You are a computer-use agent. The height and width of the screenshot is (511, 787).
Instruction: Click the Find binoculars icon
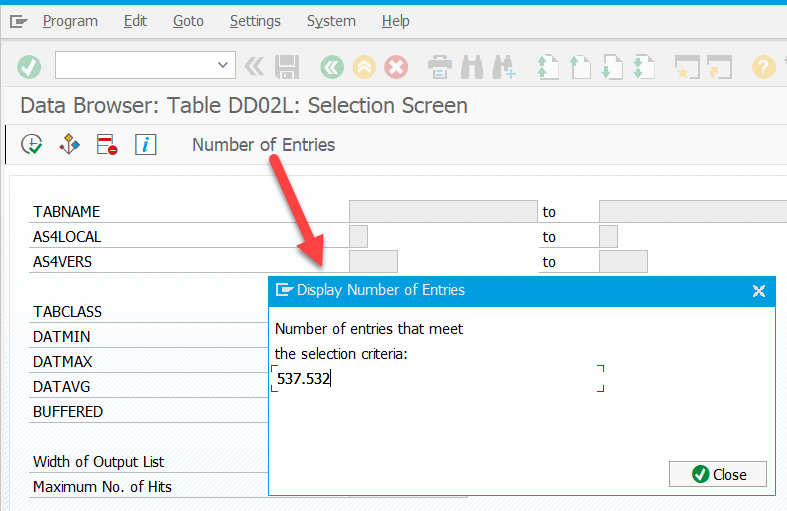(472, 67)
